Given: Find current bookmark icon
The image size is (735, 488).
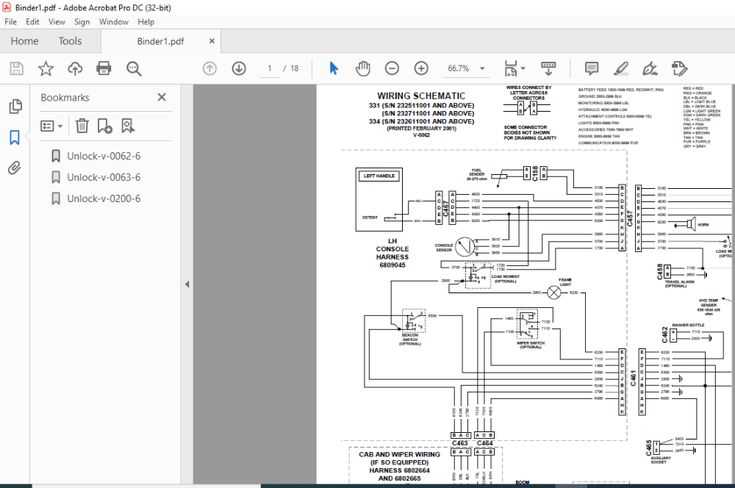Looking at the screenshot, I should [x=128, y=126].
